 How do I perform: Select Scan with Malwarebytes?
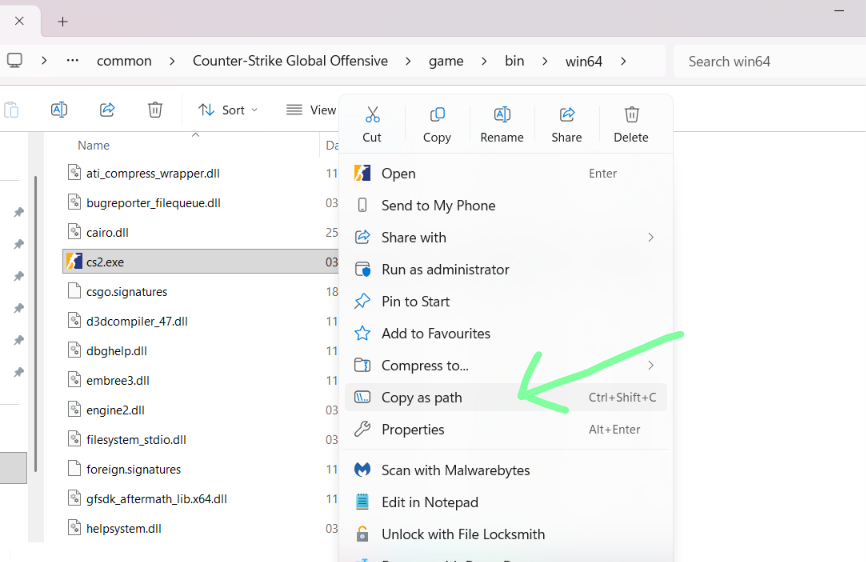click(505, 470)
